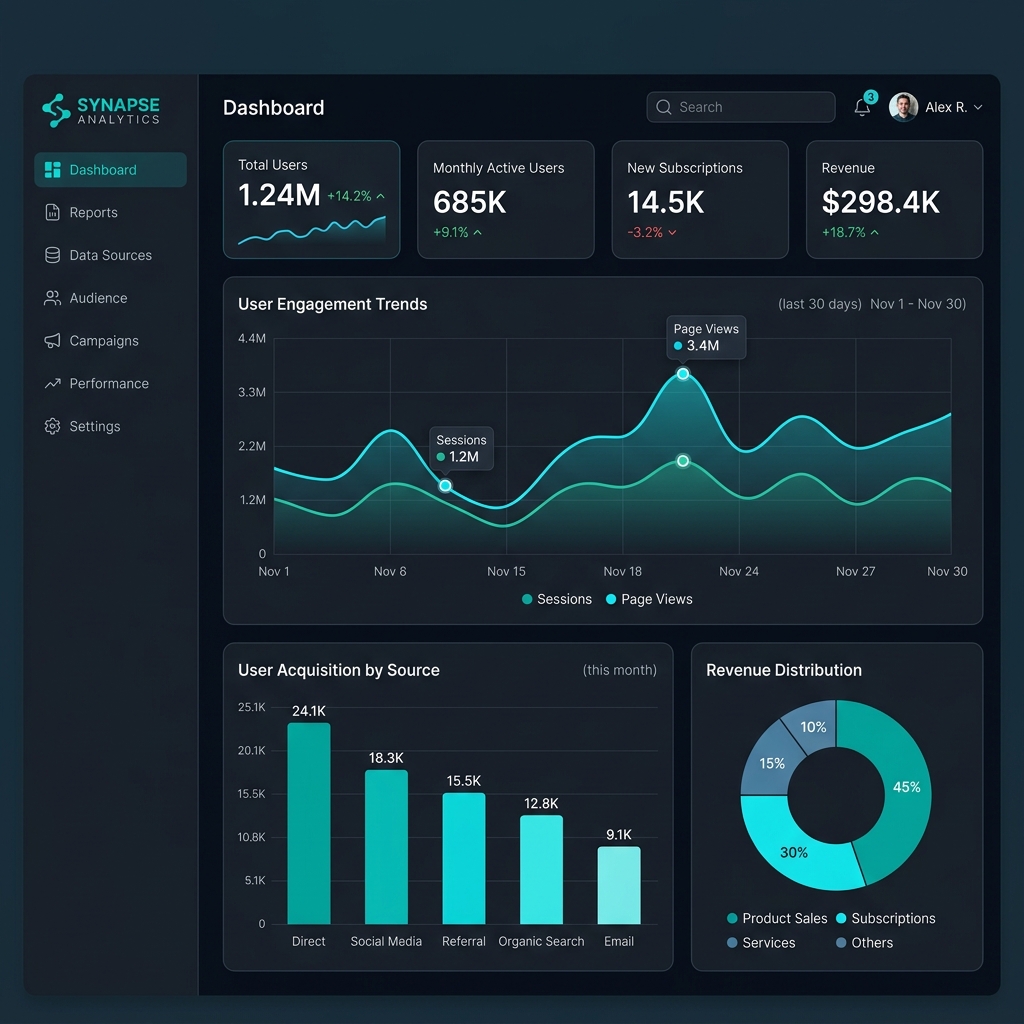Viewport: 1024px width, 1024px height.
Task: Click the Revenue Distribution title
Action: pyautogui.click(x=784, y=670)
